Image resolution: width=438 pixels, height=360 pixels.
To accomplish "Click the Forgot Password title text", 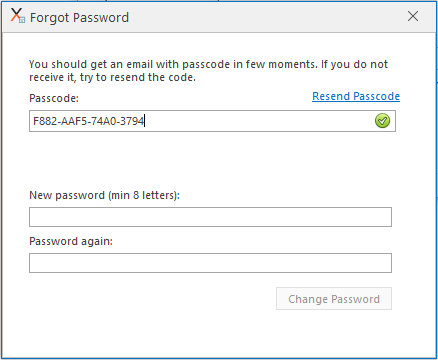I will [79, 18].
